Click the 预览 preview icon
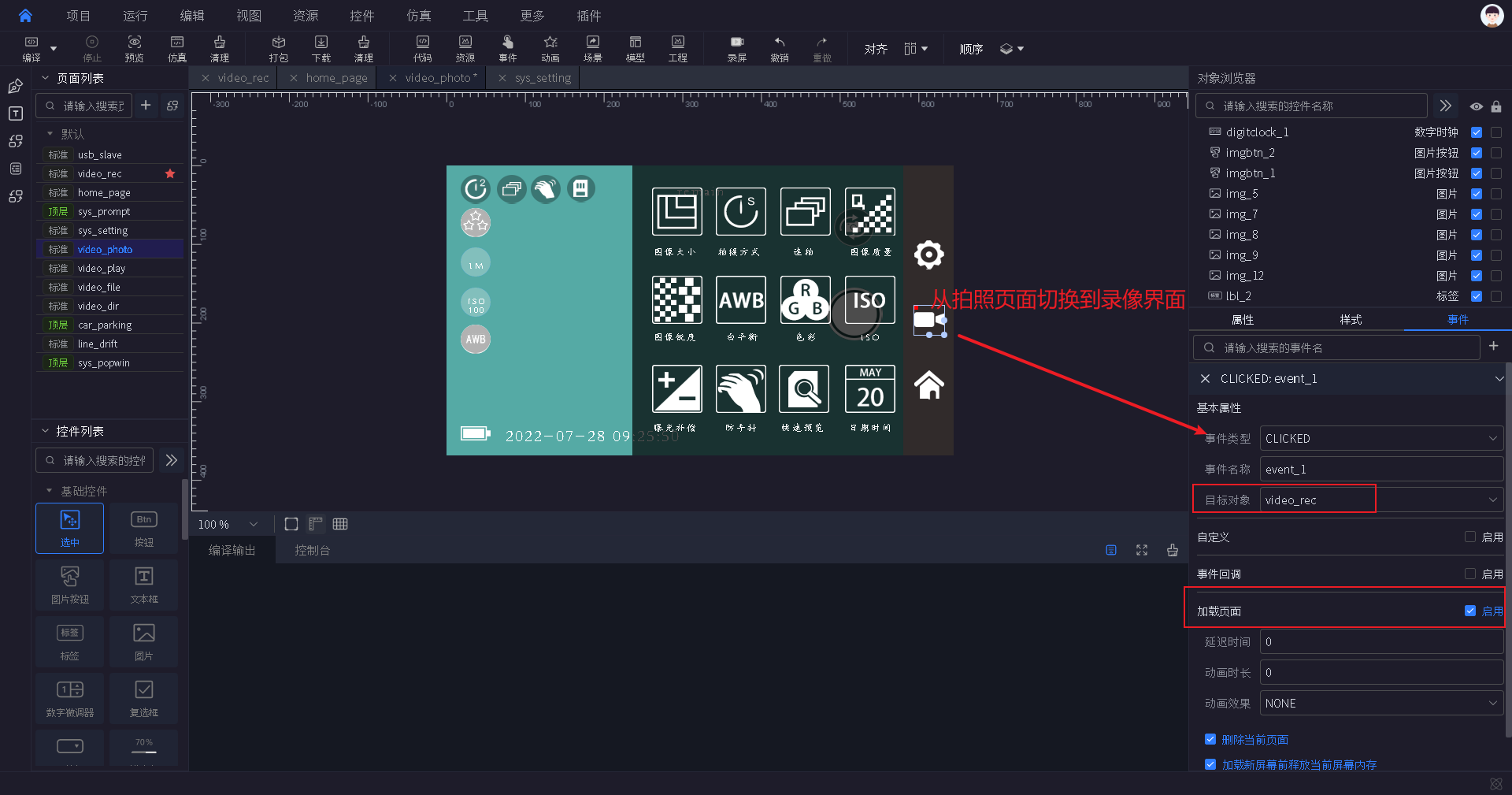This screenshot has width=1512, height=795. click(135, 48)
